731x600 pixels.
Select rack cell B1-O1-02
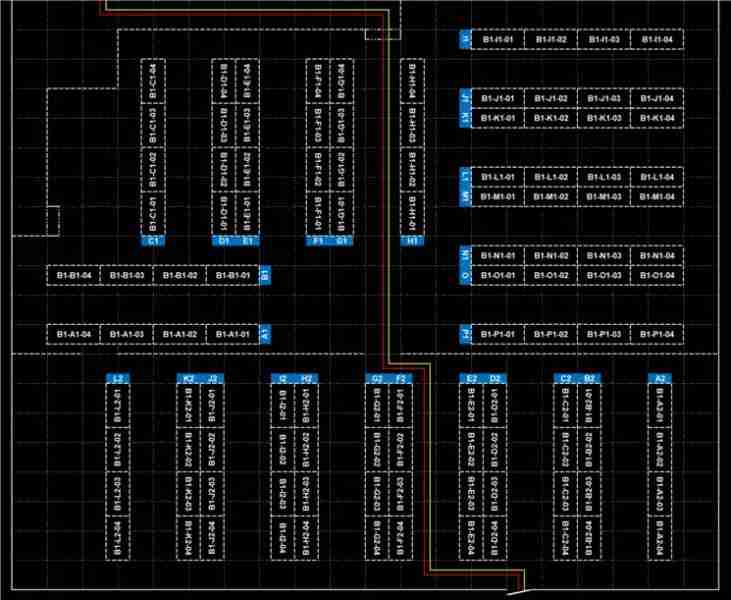click(x=551, y=275)
